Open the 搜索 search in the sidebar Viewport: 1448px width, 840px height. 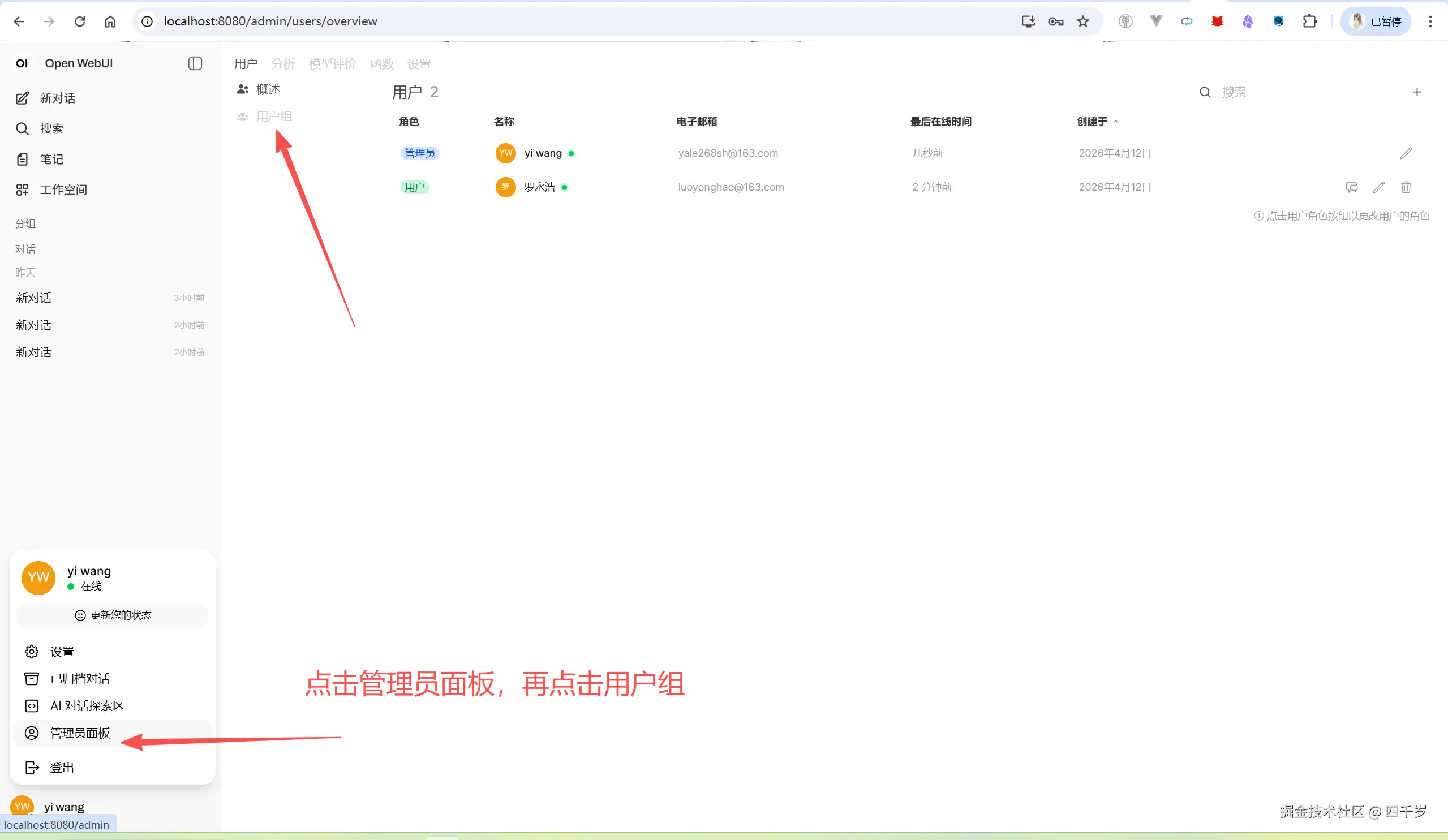pyautogui.click(x=52, y=128)
